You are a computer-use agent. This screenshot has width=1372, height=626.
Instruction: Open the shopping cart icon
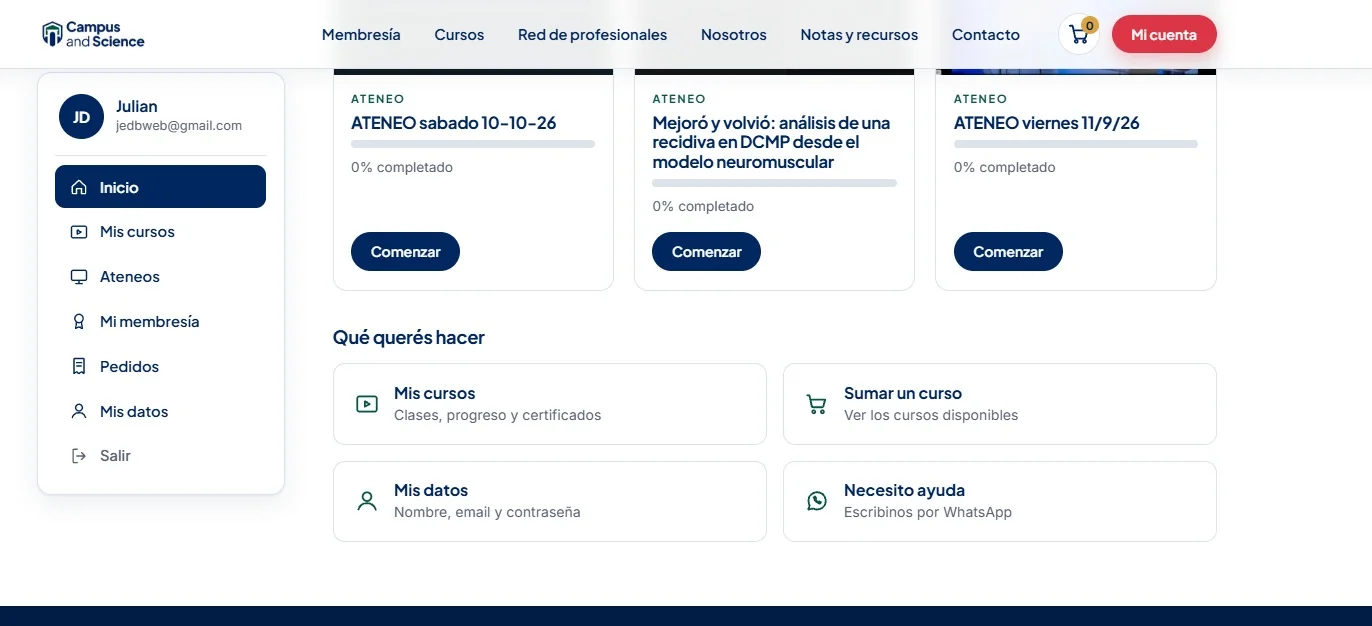[x=1078, y=35]
